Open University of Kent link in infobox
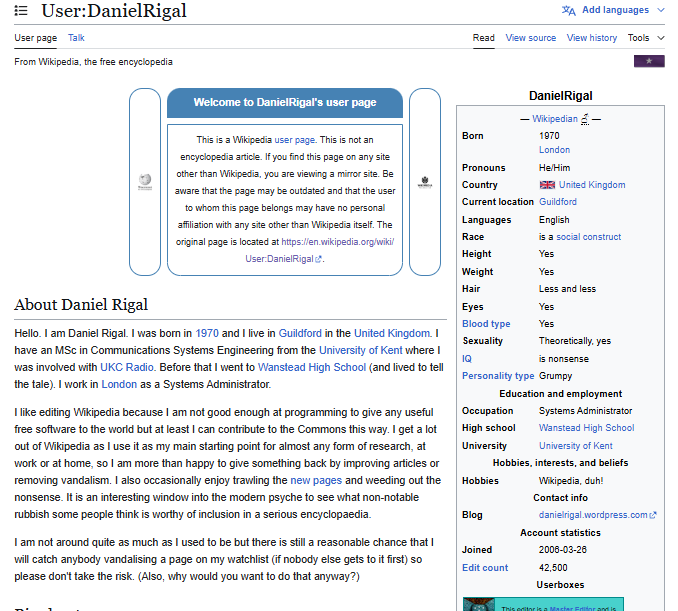This screenshot has width=678, height=611. pyautogui.click(x=576, y=446)
